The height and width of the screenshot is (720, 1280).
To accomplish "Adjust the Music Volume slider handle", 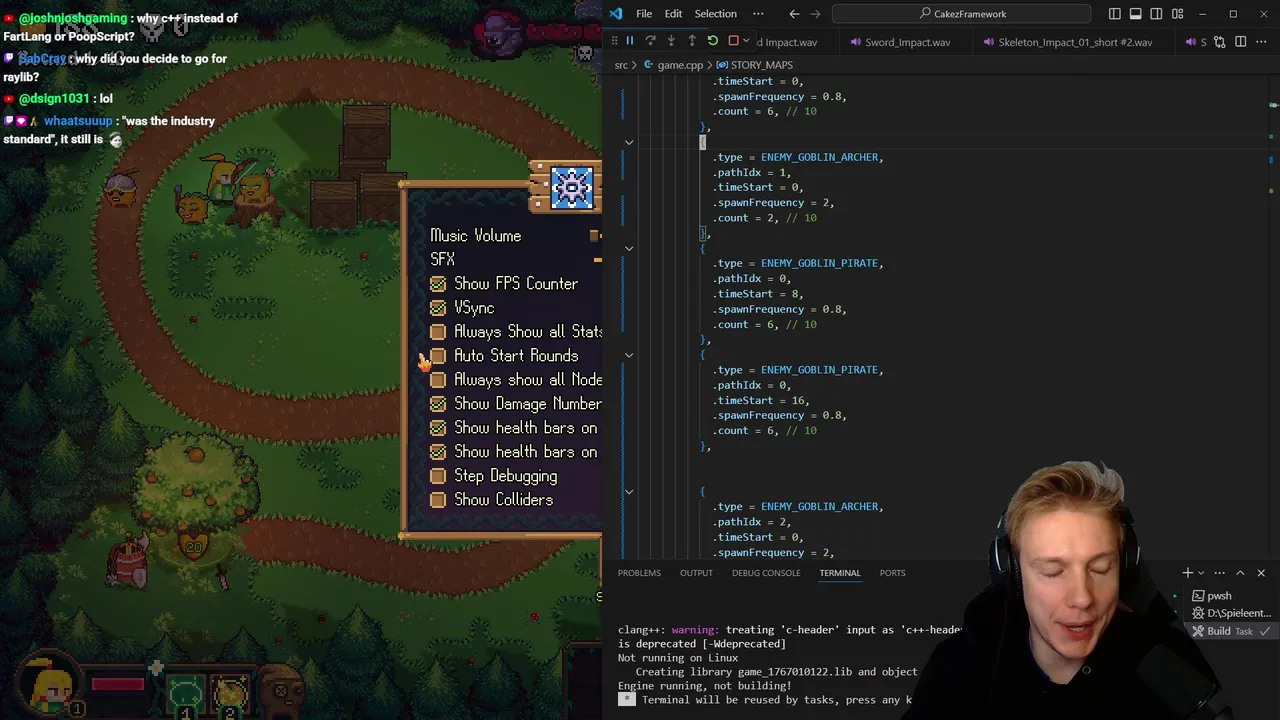I will [595, 236].
